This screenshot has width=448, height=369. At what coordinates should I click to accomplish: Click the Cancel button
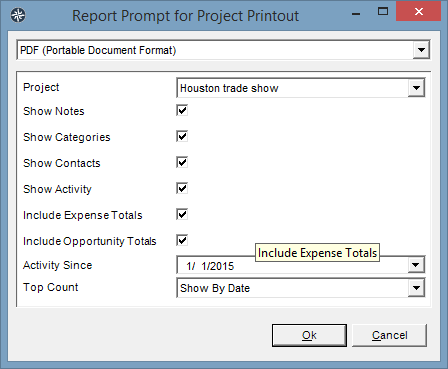pos(389,335)
